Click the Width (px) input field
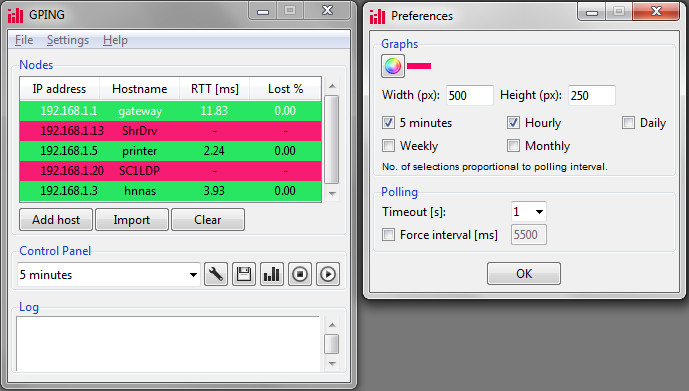 pos(470,95)
